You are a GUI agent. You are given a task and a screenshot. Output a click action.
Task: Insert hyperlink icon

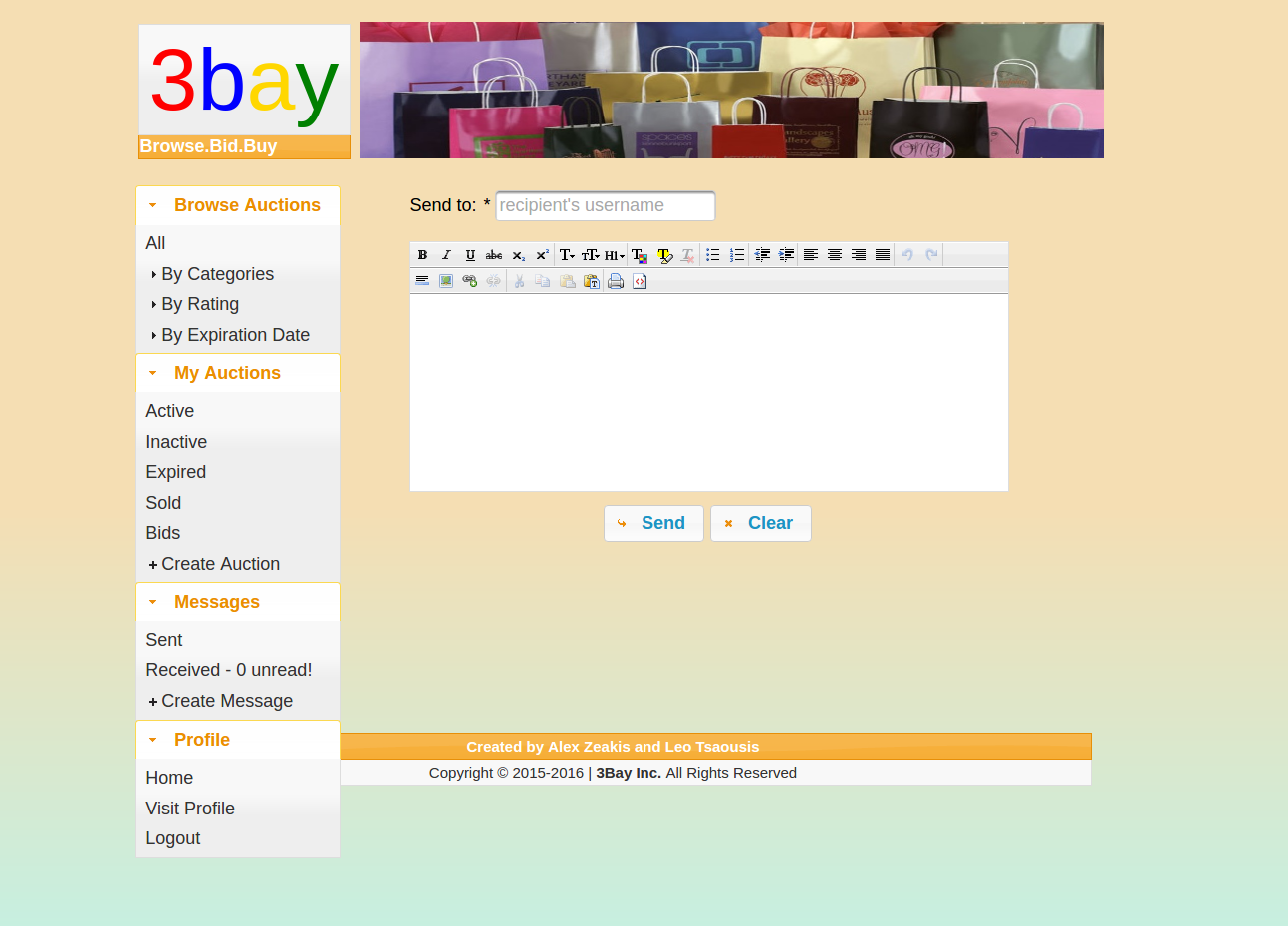tap(470, 281)
